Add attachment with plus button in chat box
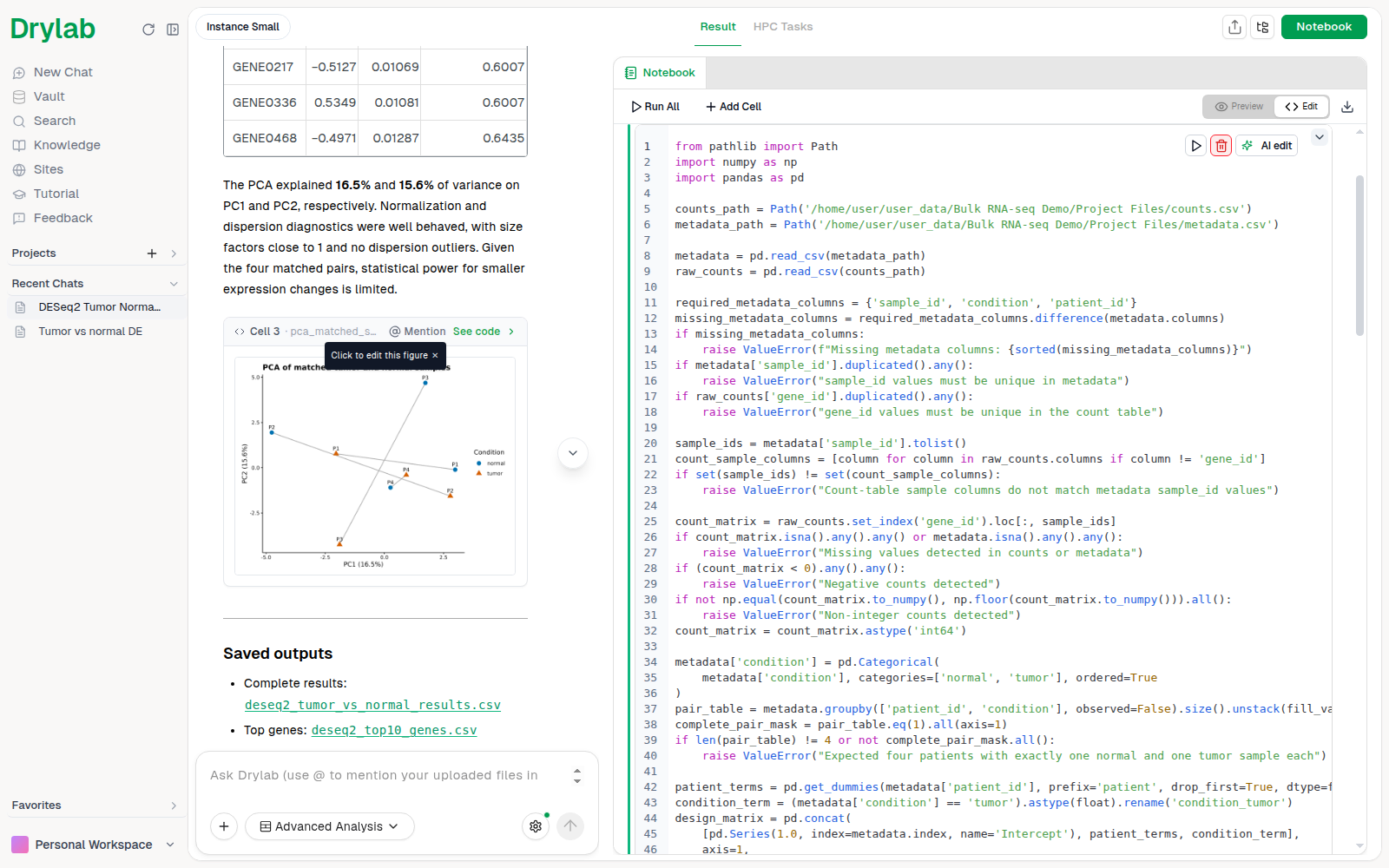This screenshot has width=1389, height=868. point(224,826)
